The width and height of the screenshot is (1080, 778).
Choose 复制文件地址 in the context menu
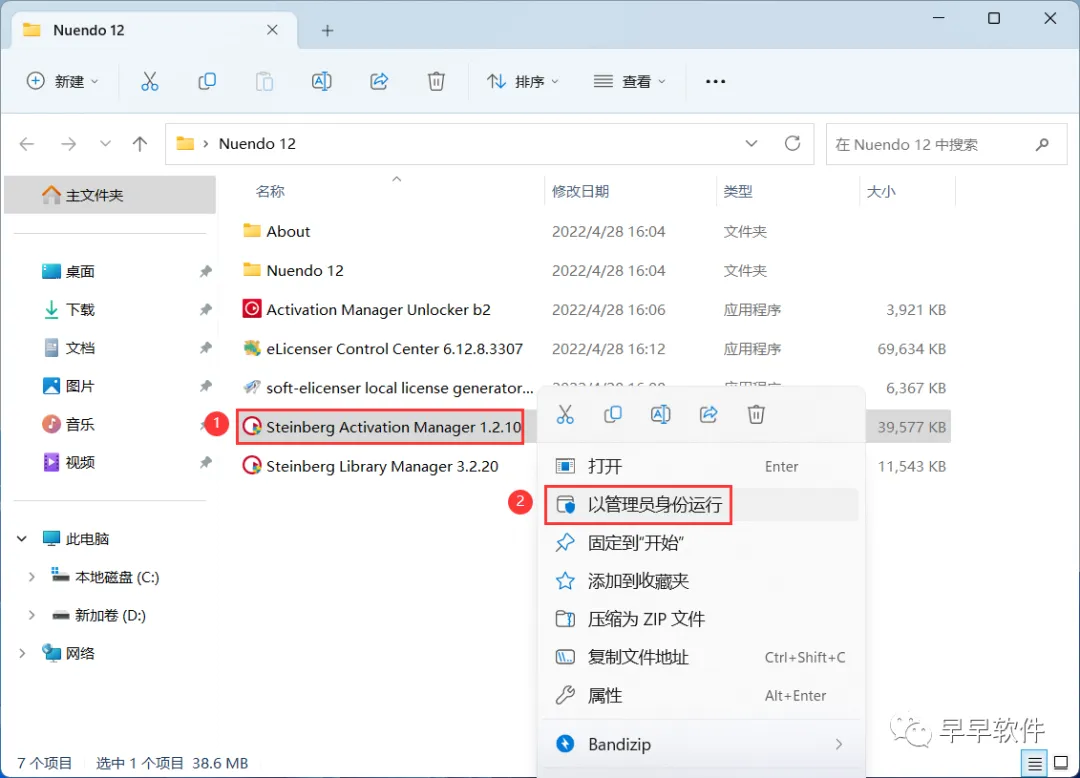coord(700,658)
